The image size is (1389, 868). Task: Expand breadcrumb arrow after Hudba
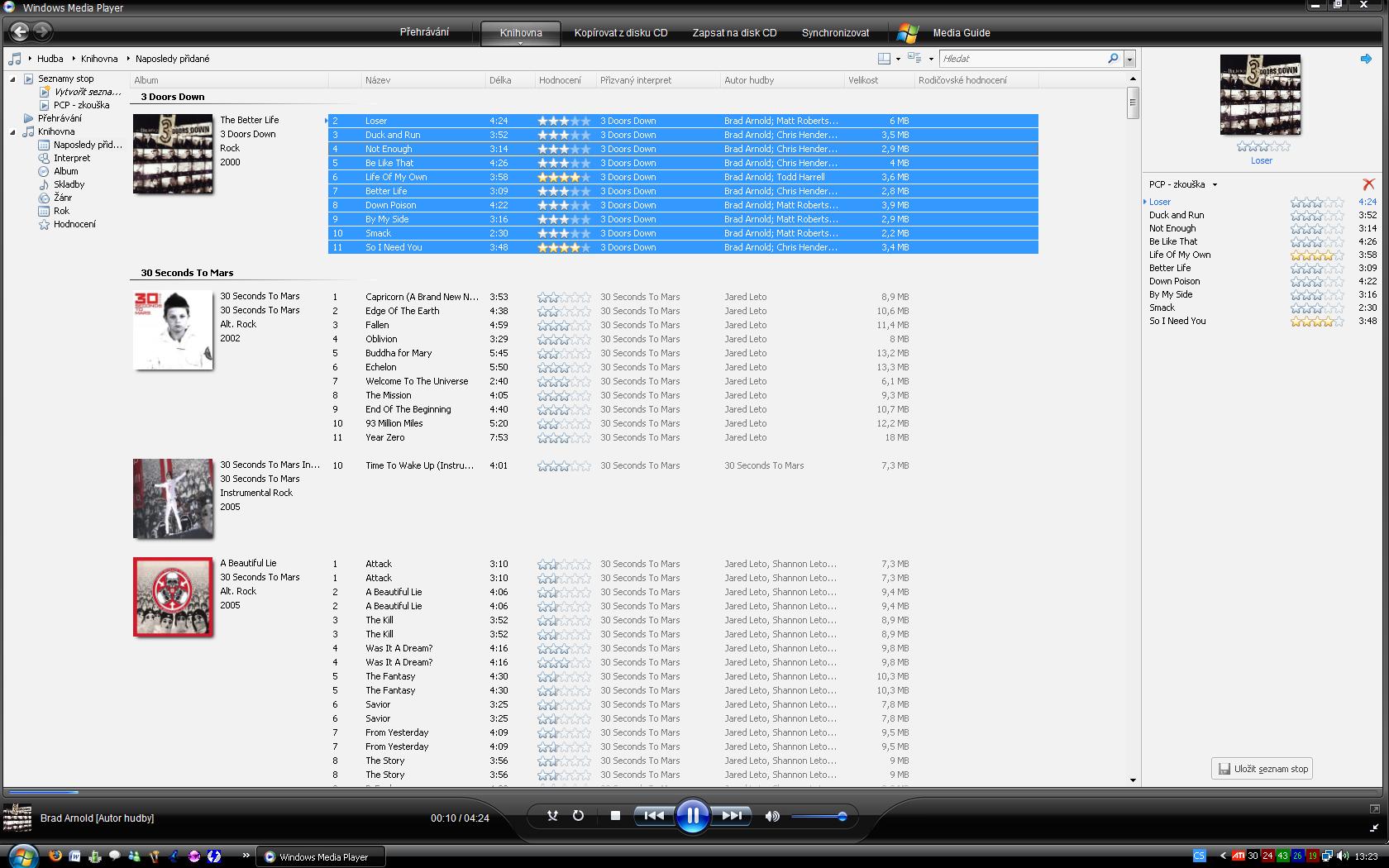(74, 59)
